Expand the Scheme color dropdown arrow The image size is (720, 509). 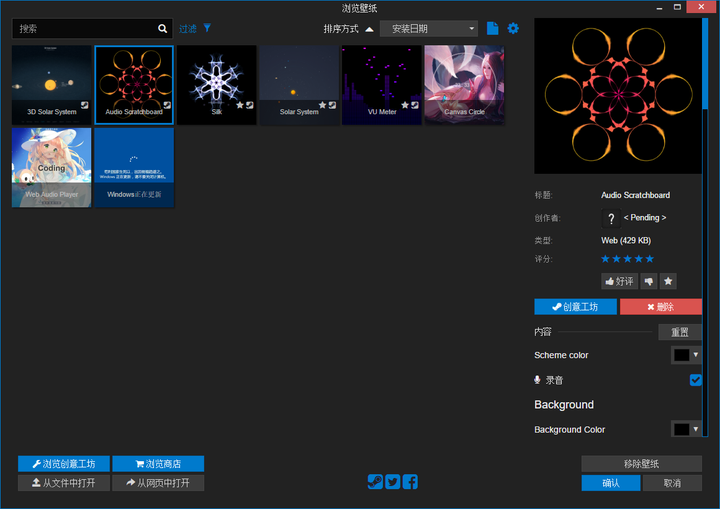pyautogui.click(x=696, y=355)
